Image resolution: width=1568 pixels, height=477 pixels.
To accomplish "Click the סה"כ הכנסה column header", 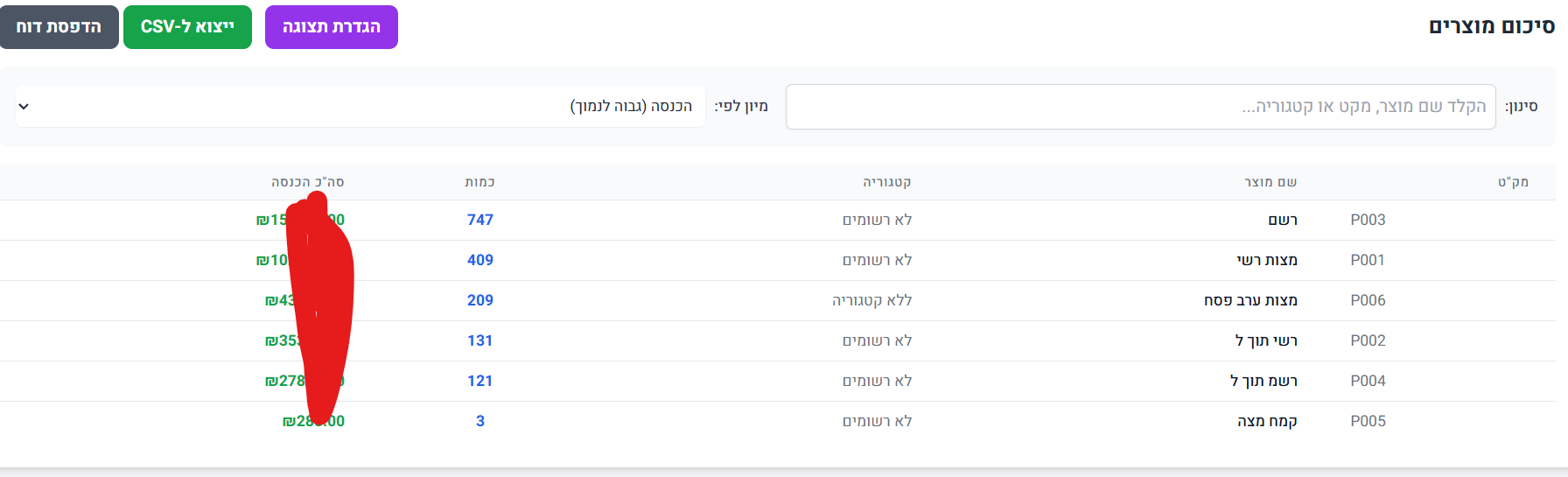I will point(307,182).
